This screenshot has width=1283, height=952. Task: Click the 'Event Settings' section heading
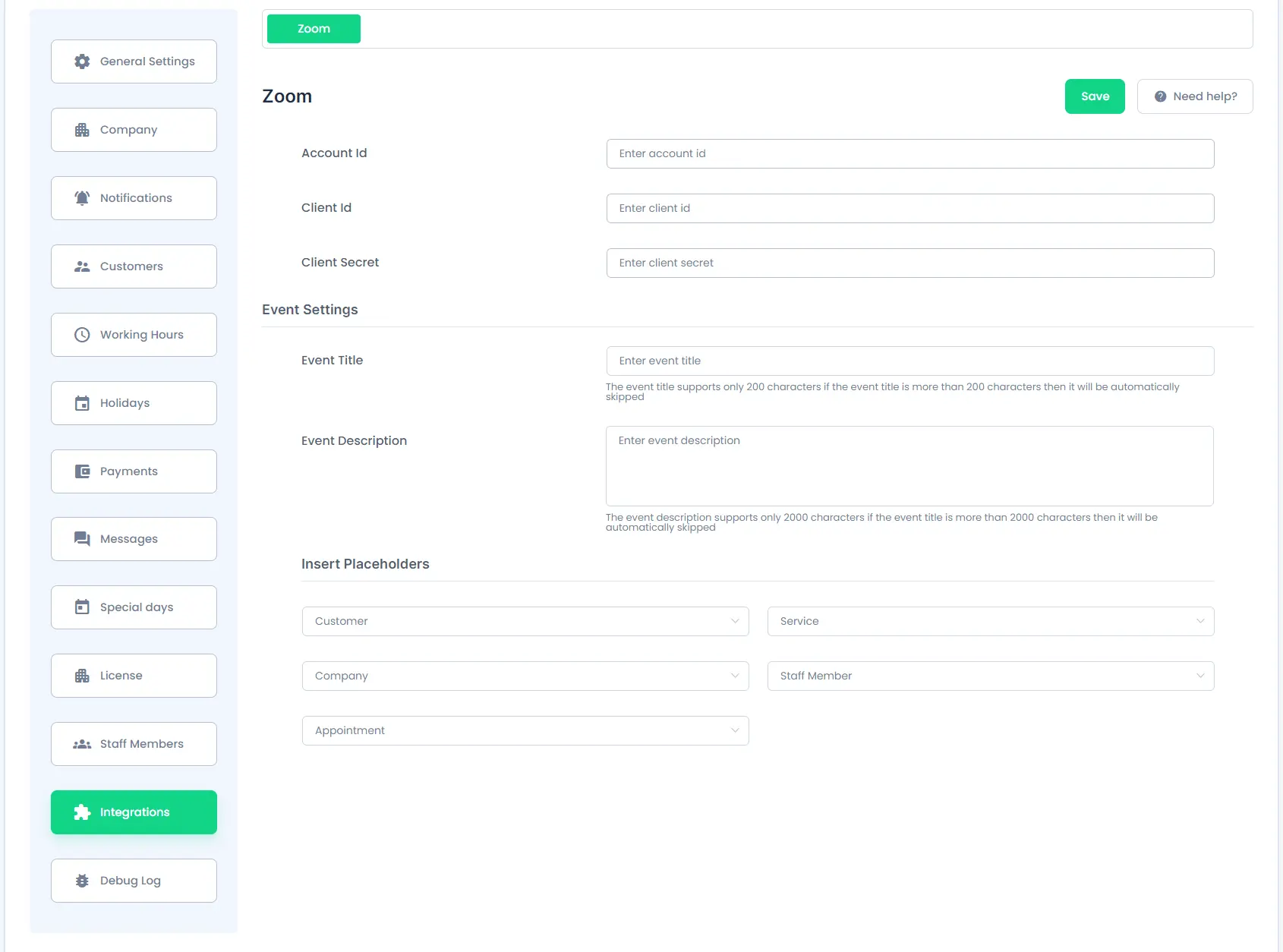[x=310, y=310]
